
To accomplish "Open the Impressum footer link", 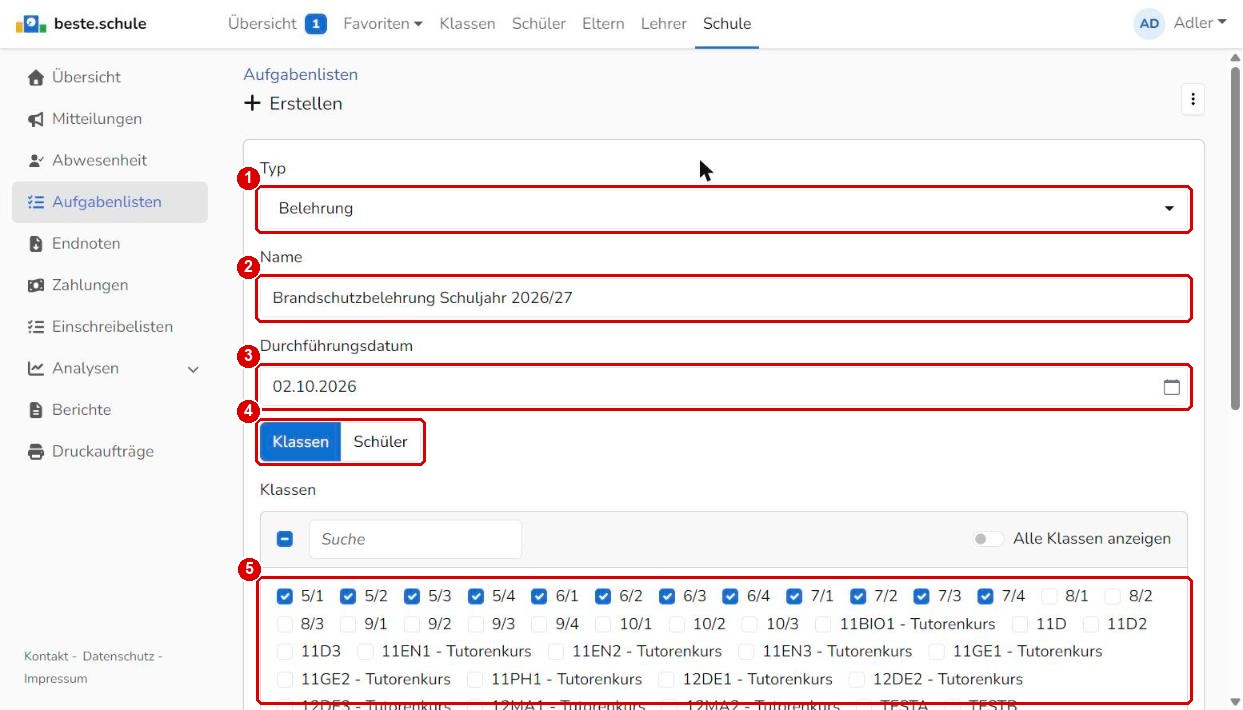I will (x=56, y=679).
